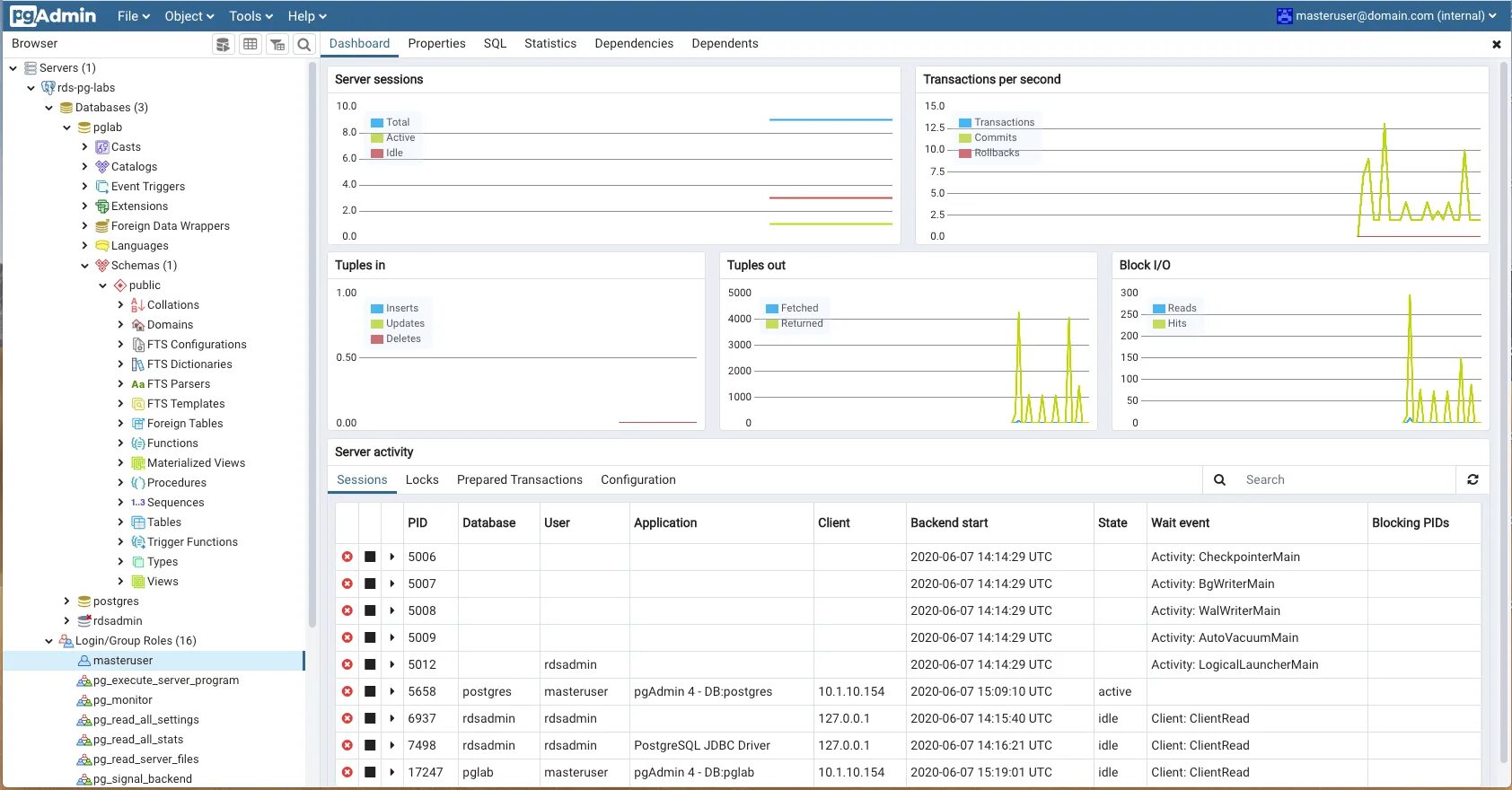Click the Materialized Views node icon

[138, 463]
